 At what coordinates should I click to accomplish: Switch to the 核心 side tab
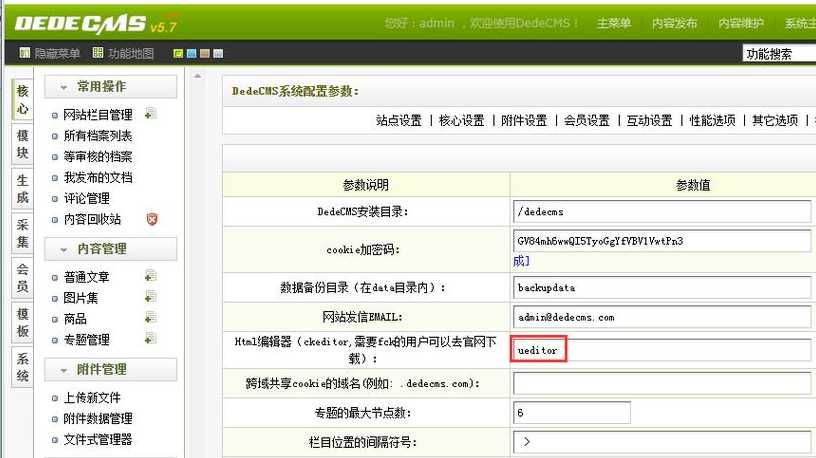[x=22, y=99]
